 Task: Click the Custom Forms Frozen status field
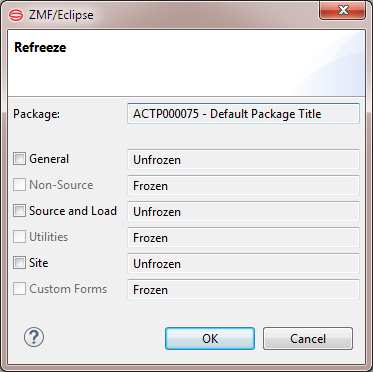pos(243,289)
